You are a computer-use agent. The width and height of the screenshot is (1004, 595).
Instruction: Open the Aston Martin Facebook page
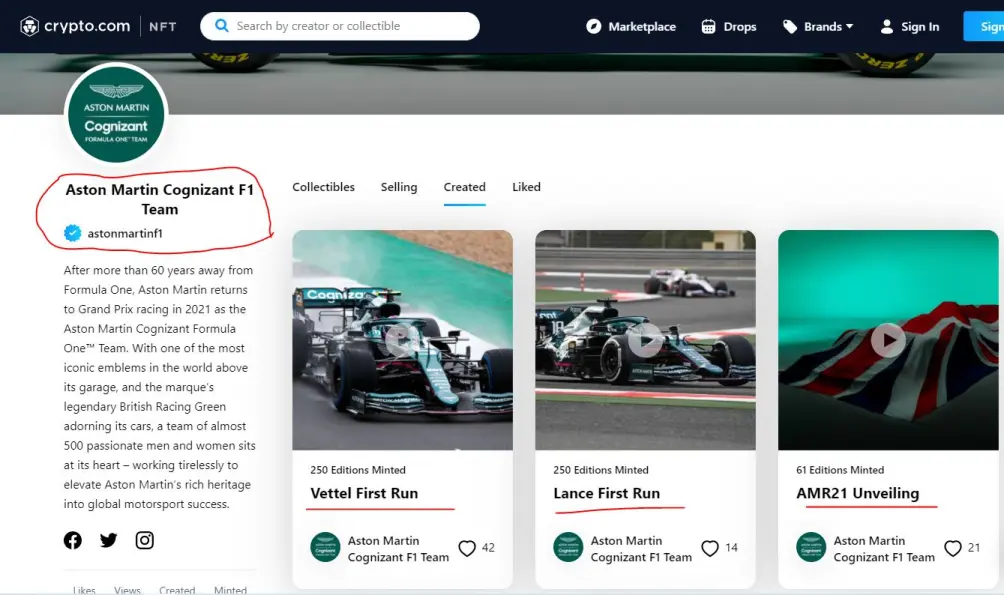point(72,540)
